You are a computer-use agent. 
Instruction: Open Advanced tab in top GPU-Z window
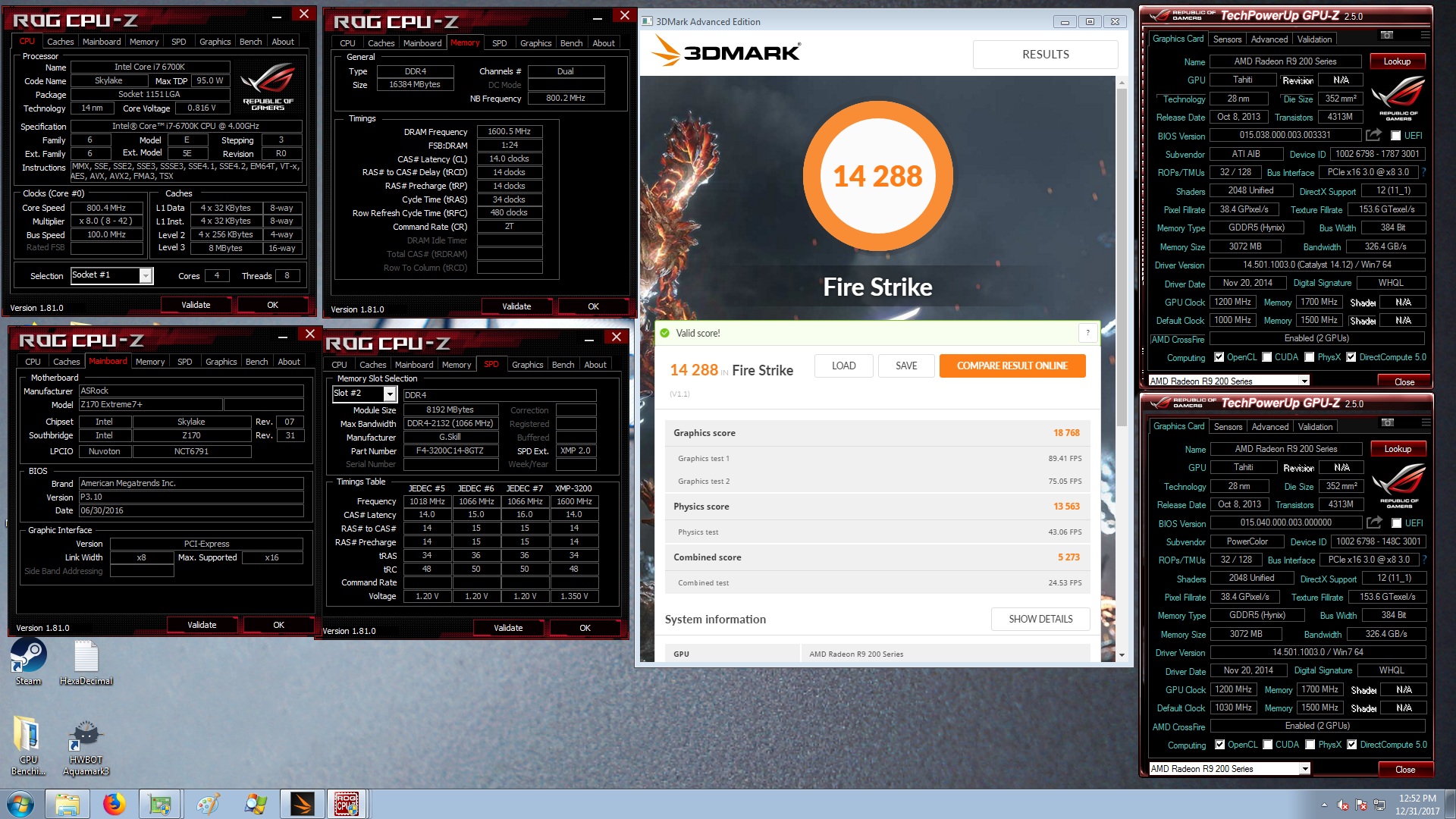point(1269,39)
